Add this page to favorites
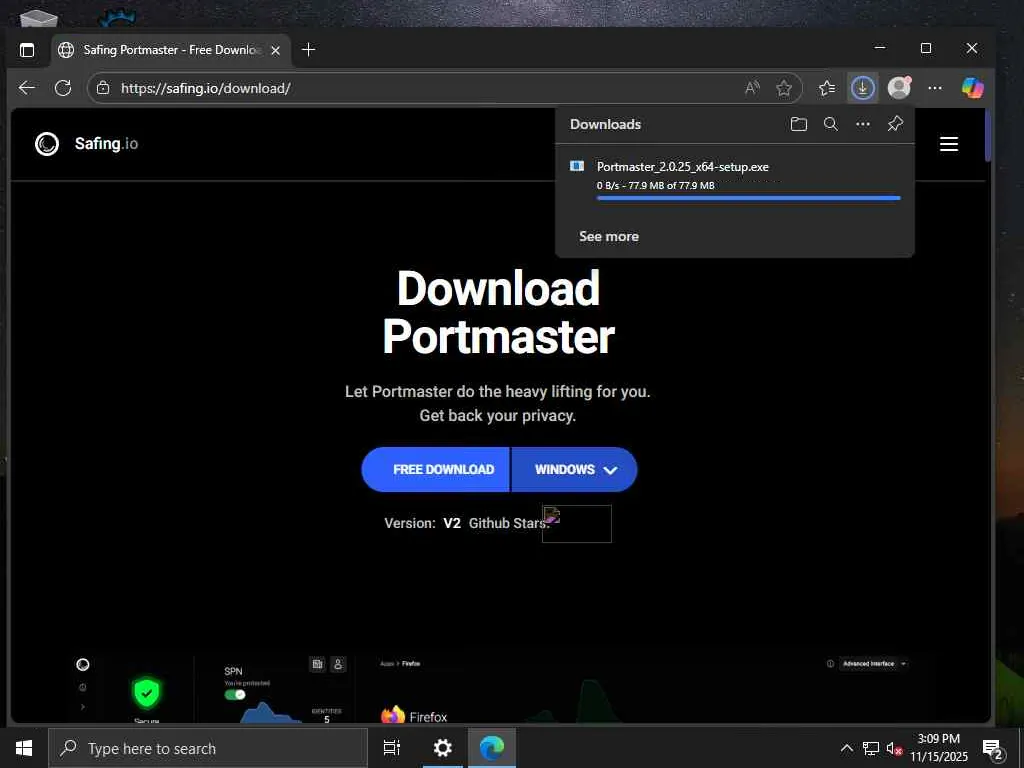This screenshot has height=768, width=1024. point(784,88)
